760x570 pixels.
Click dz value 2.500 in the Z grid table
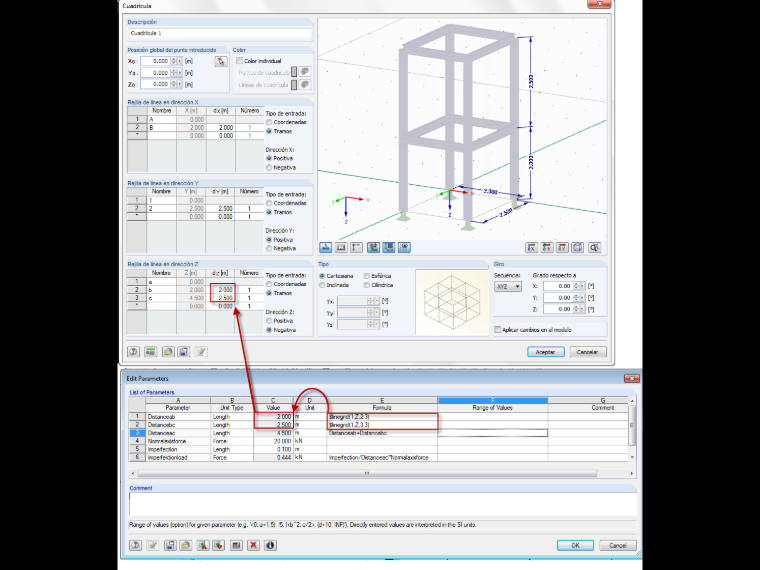point(222,298)
